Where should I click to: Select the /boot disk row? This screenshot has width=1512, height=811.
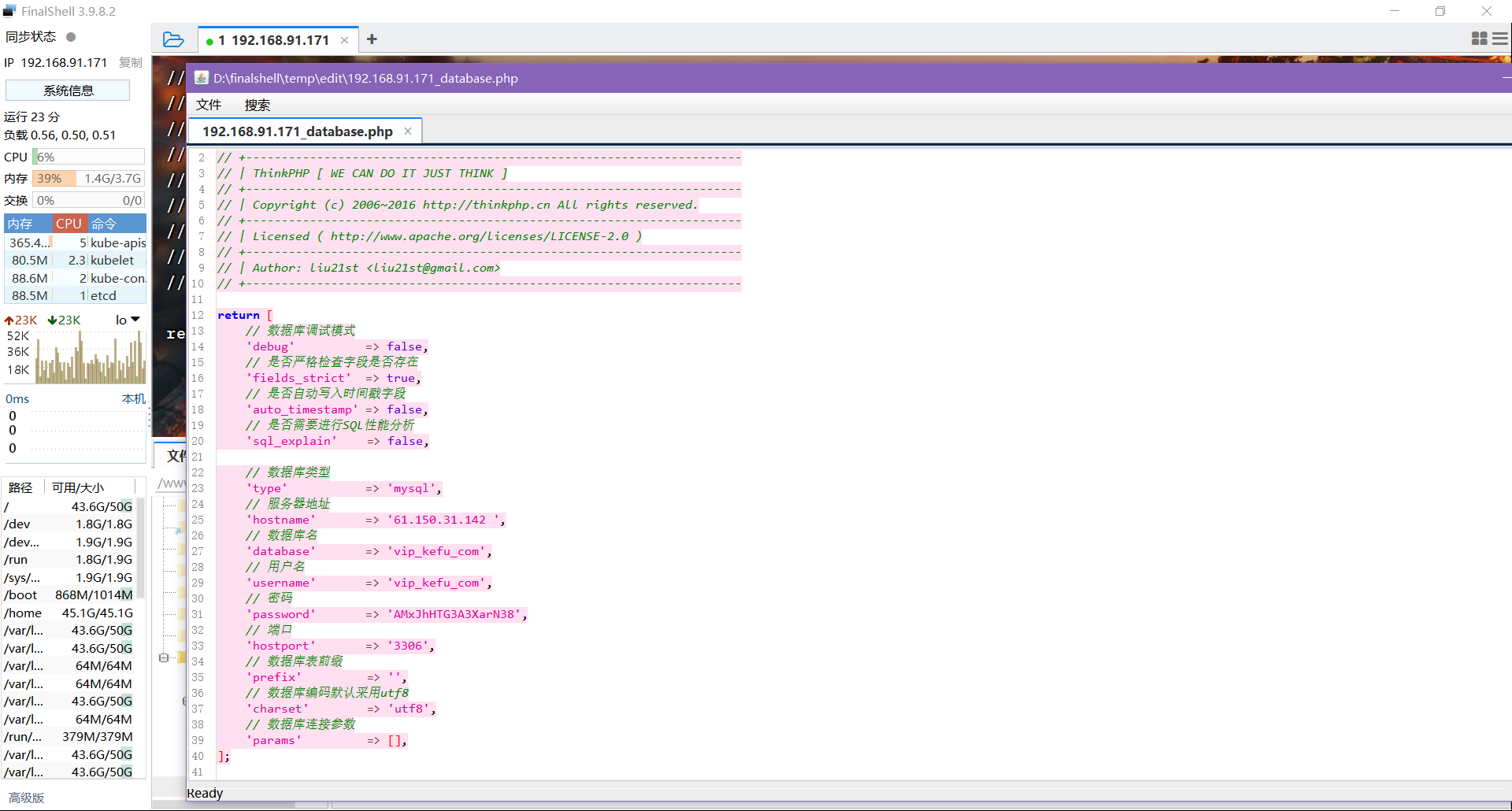69,594
